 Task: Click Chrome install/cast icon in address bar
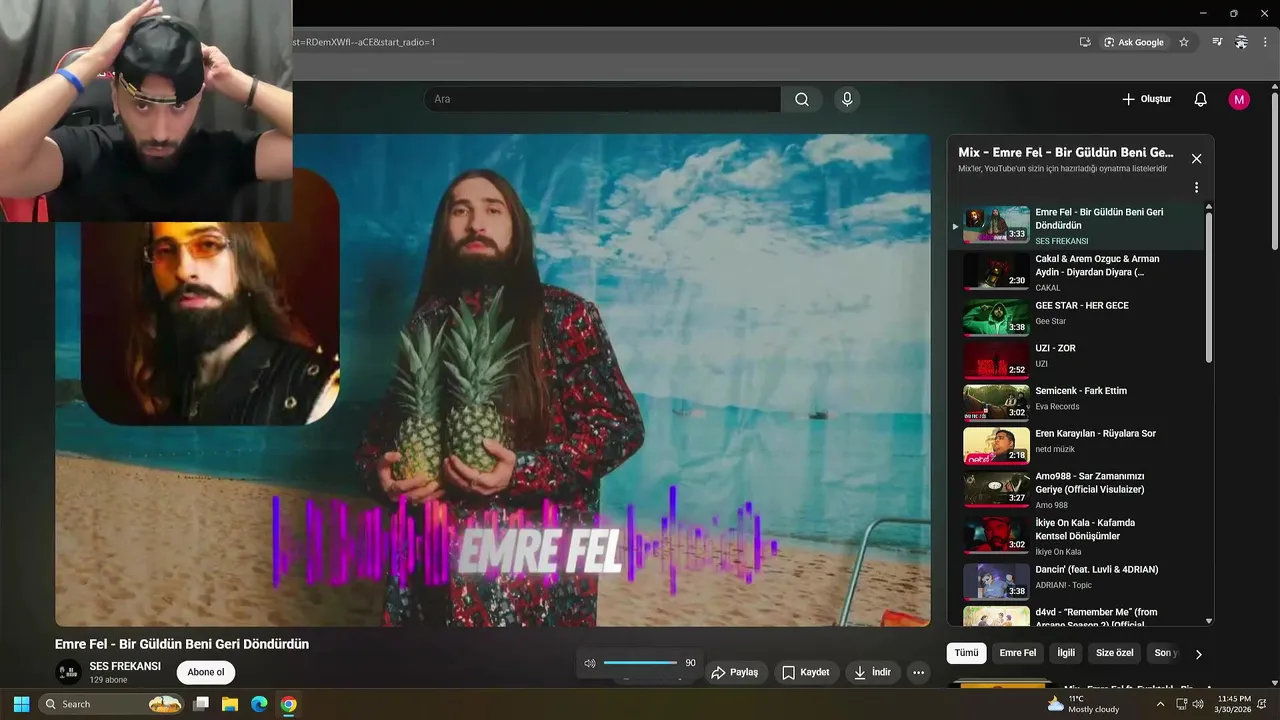tap(1085, 42)
